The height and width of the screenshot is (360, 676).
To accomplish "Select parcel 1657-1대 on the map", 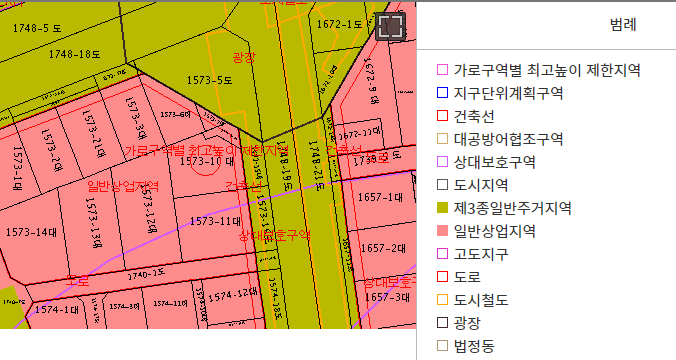I will 380,197.
